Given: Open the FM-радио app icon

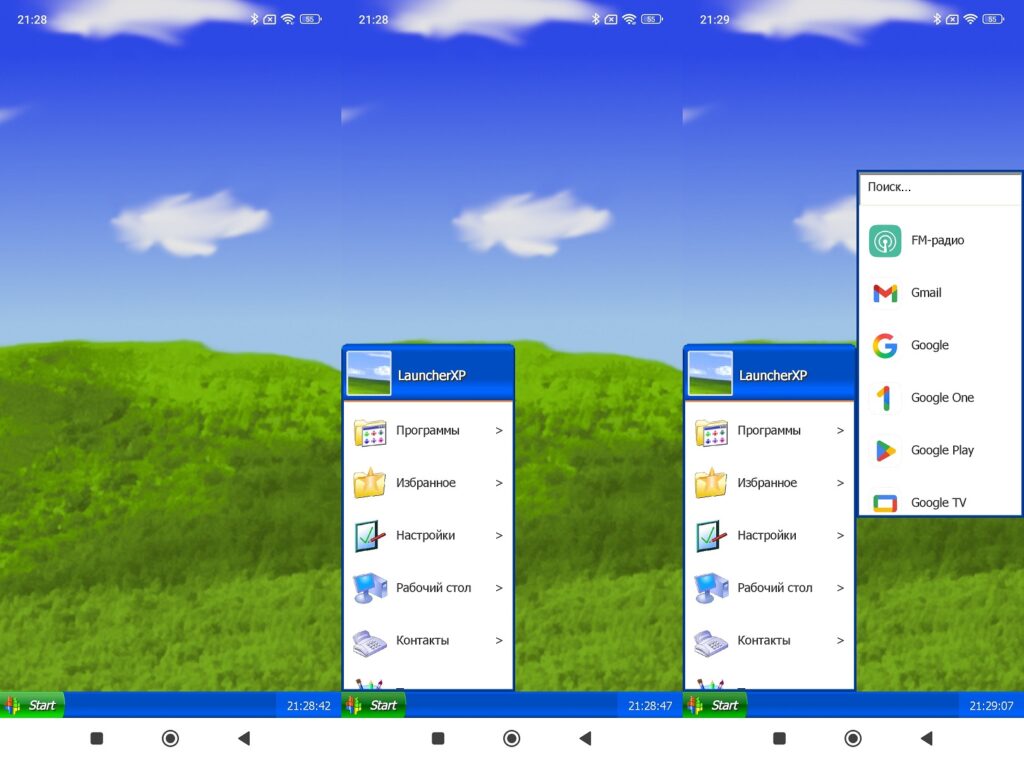Looking at the screenshot, I should pyautogui.click(x=885, y=240).
